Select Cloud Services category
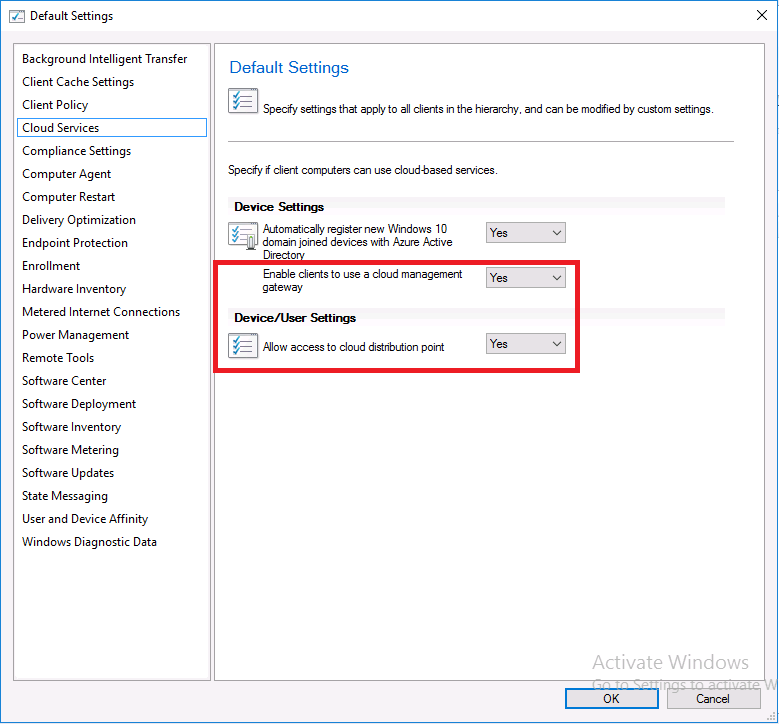The height and width of the screenshot is (724, 779). pyautogui.click(x=112, y=128)
